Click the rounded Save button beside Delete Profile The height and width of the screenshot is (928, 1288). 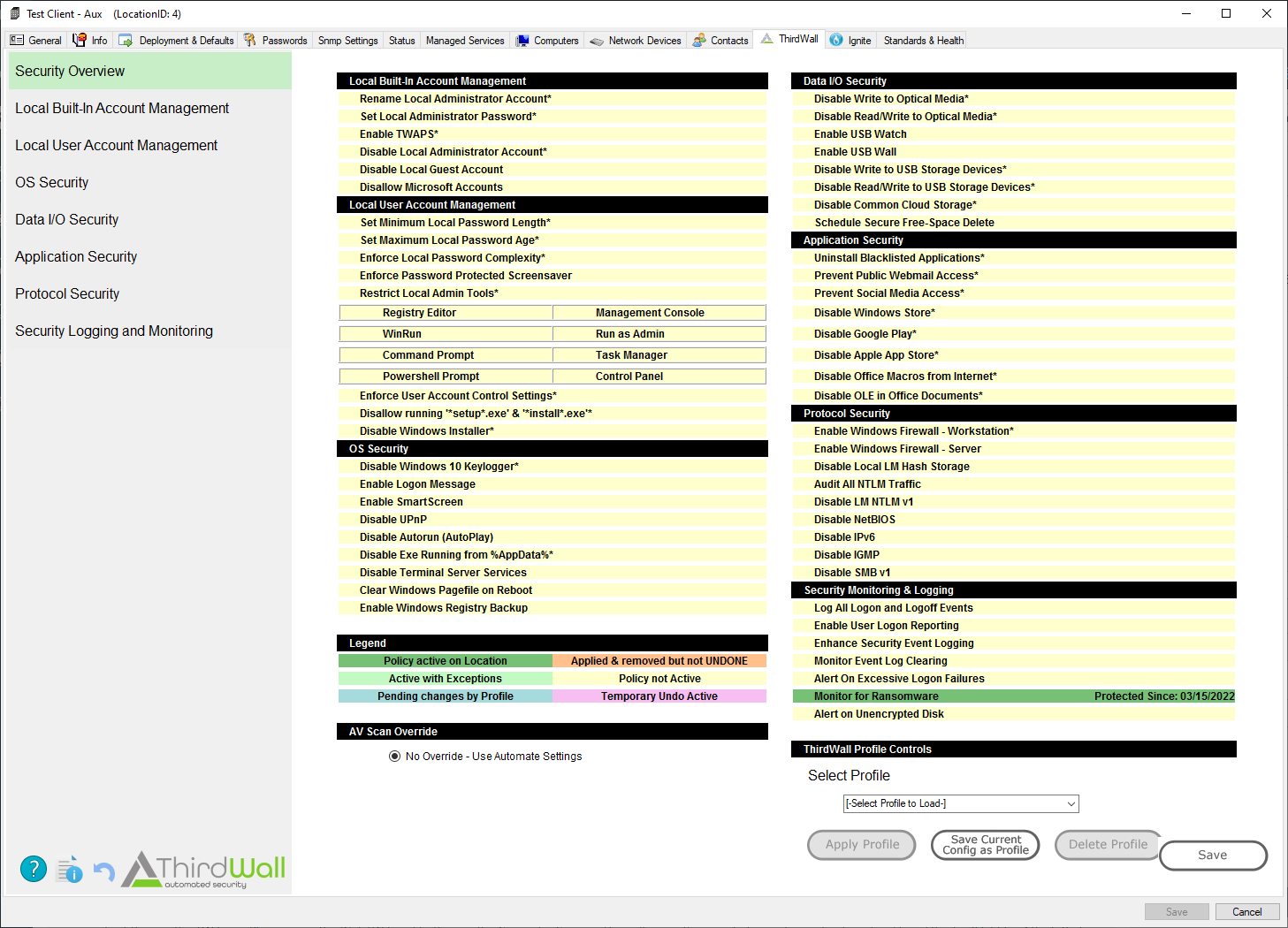point(1213,856)
